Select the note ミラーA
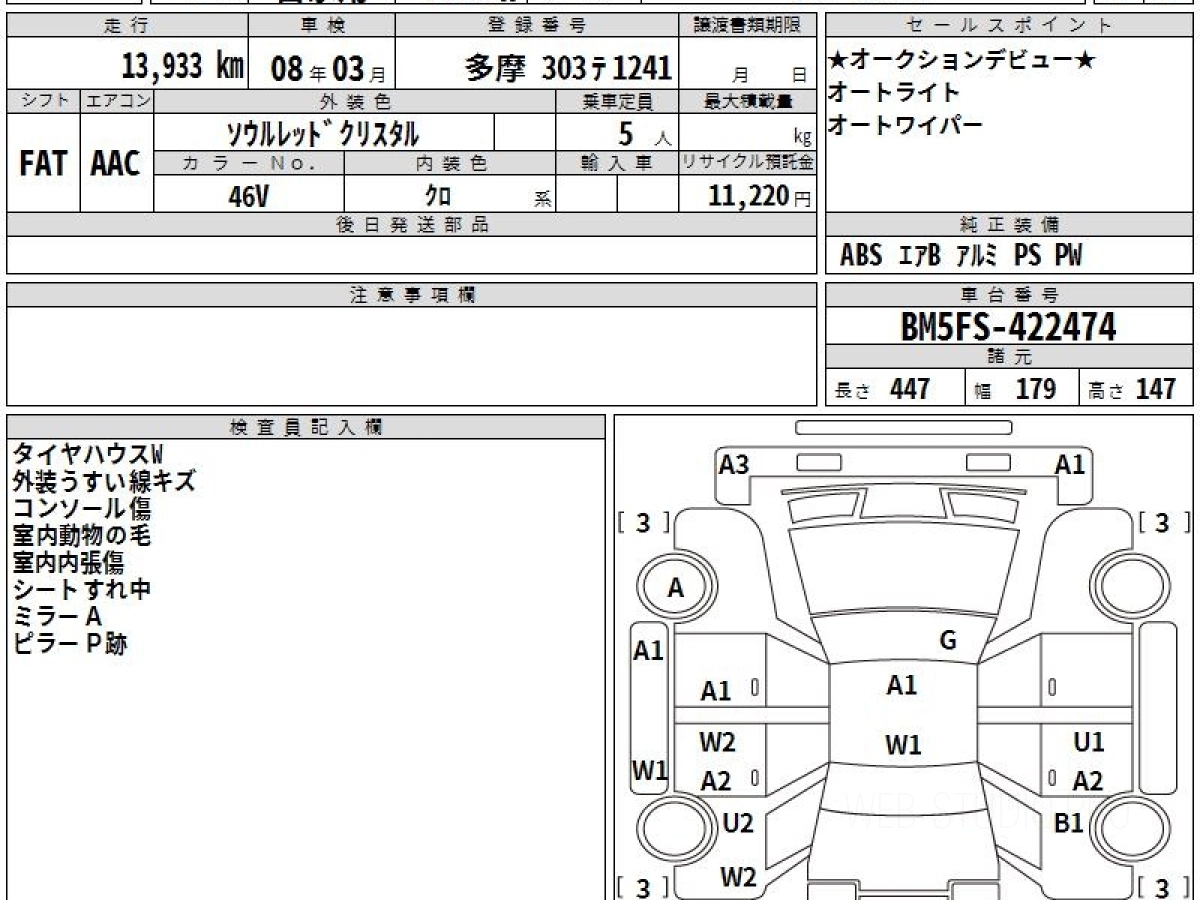This screenshot has height=900, width=1200. tap(57, 616)
